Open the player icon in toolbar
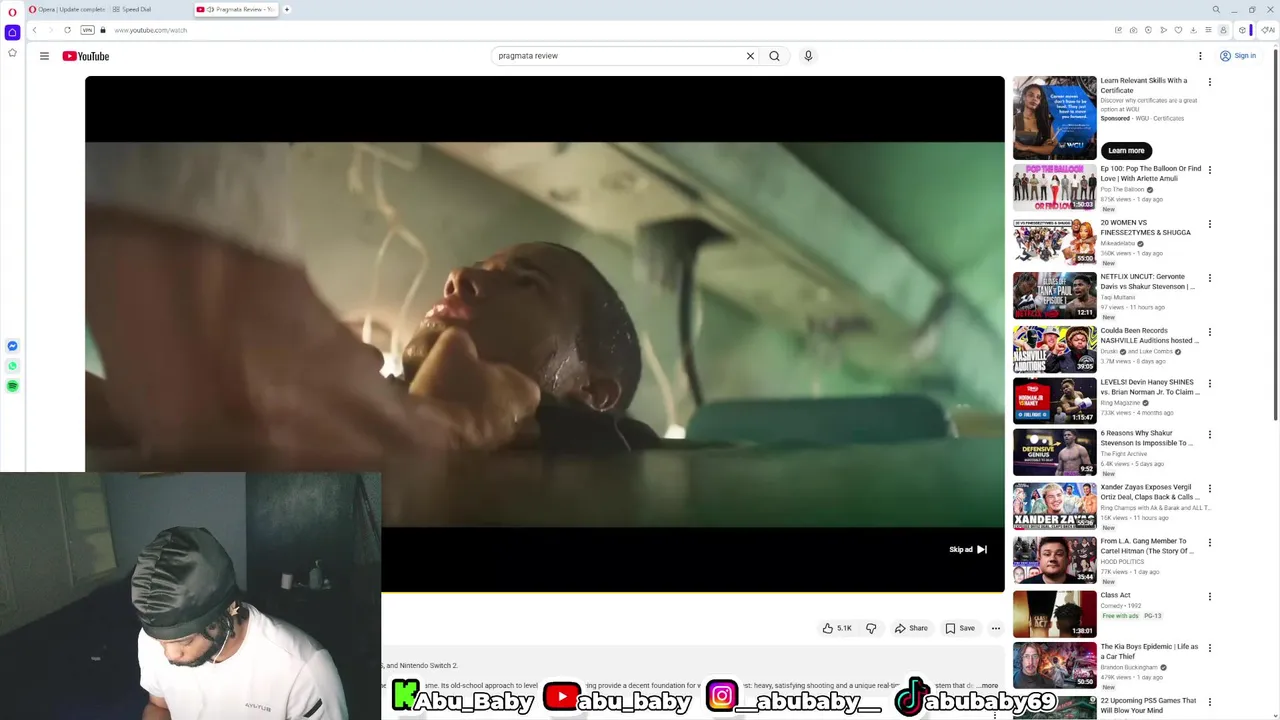 1148,30
